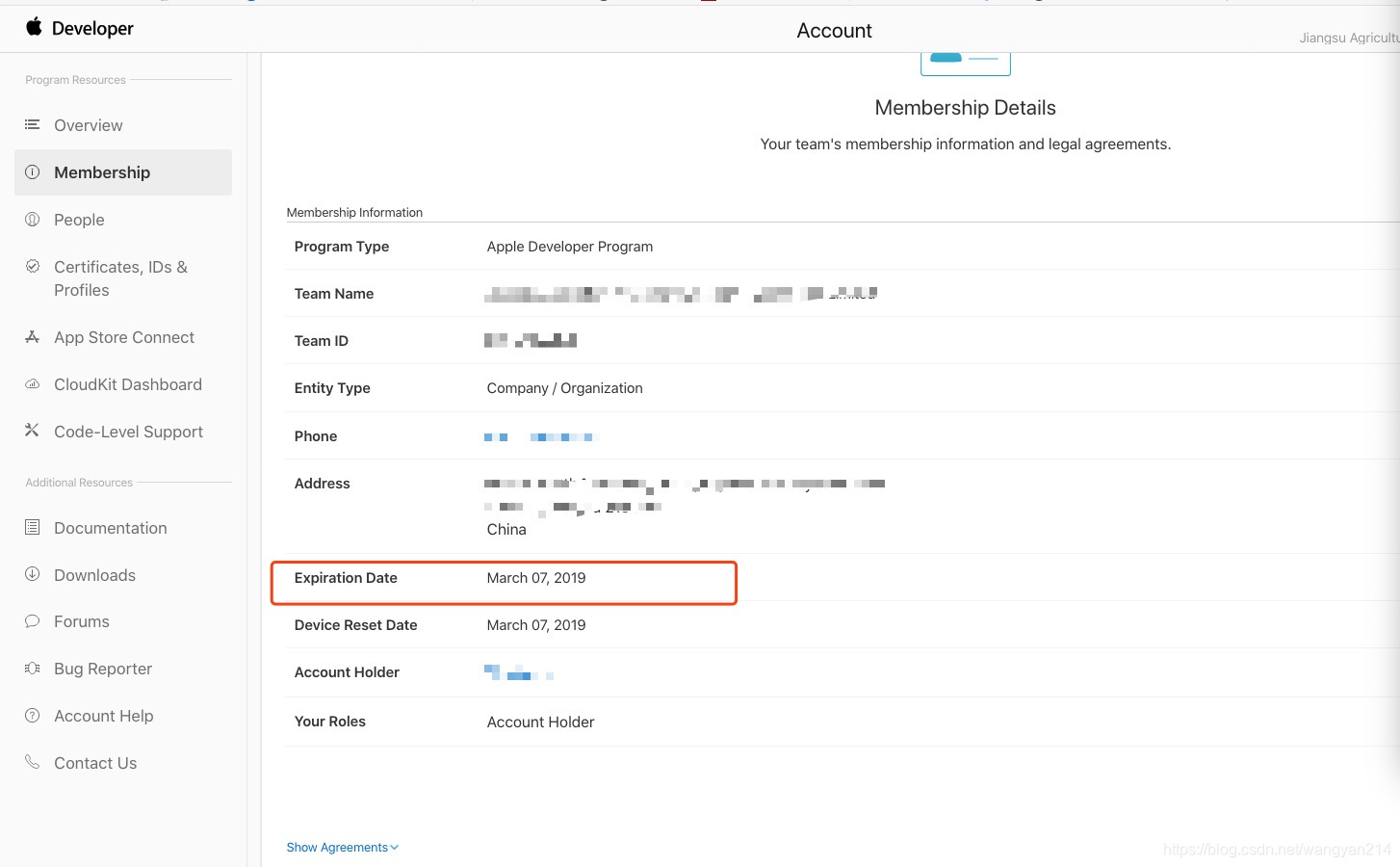The height and width of the screenshot is (867, 1400).
Task: Visit the Forums
Action: point(82,621)
